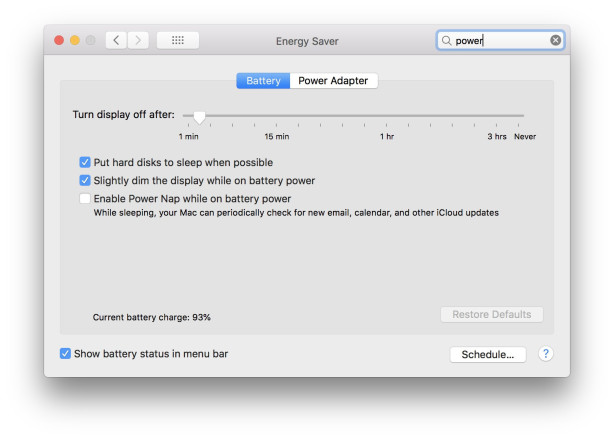Close the Energy Saver window

(58, 40)
